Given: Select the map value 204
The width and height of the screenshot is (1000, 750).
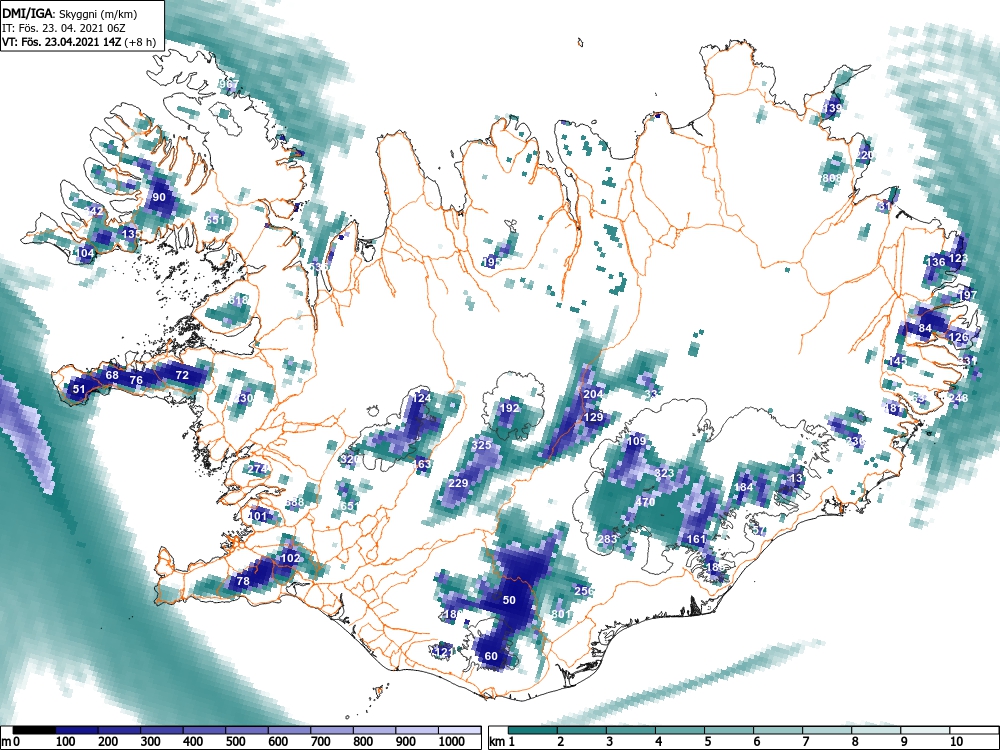Looking at the screenshot, I should pyautogui.click(x=593, y=394).
